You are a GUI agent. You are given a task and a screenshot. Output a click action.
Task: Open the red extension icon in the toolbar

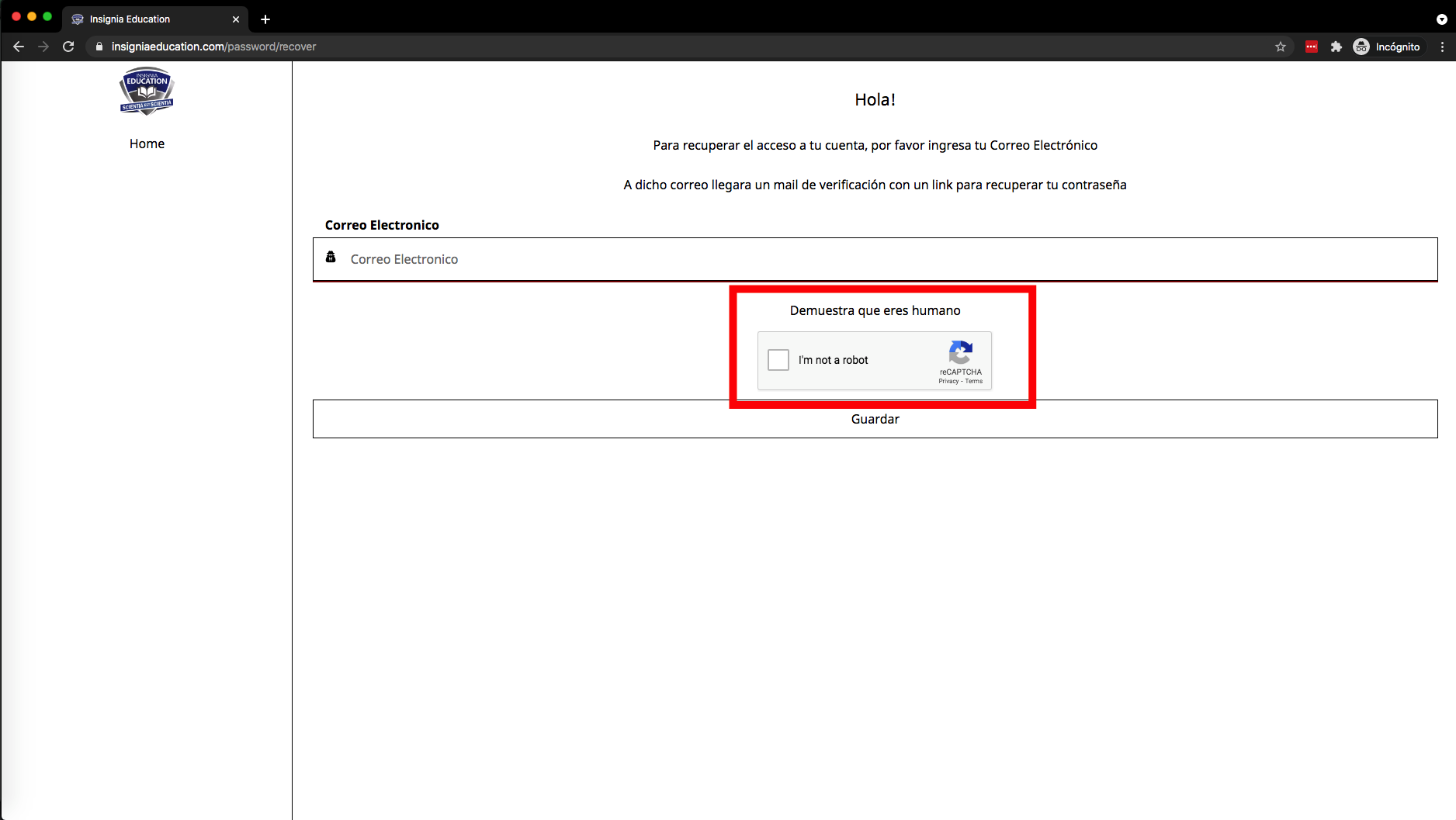point(1312,47)
